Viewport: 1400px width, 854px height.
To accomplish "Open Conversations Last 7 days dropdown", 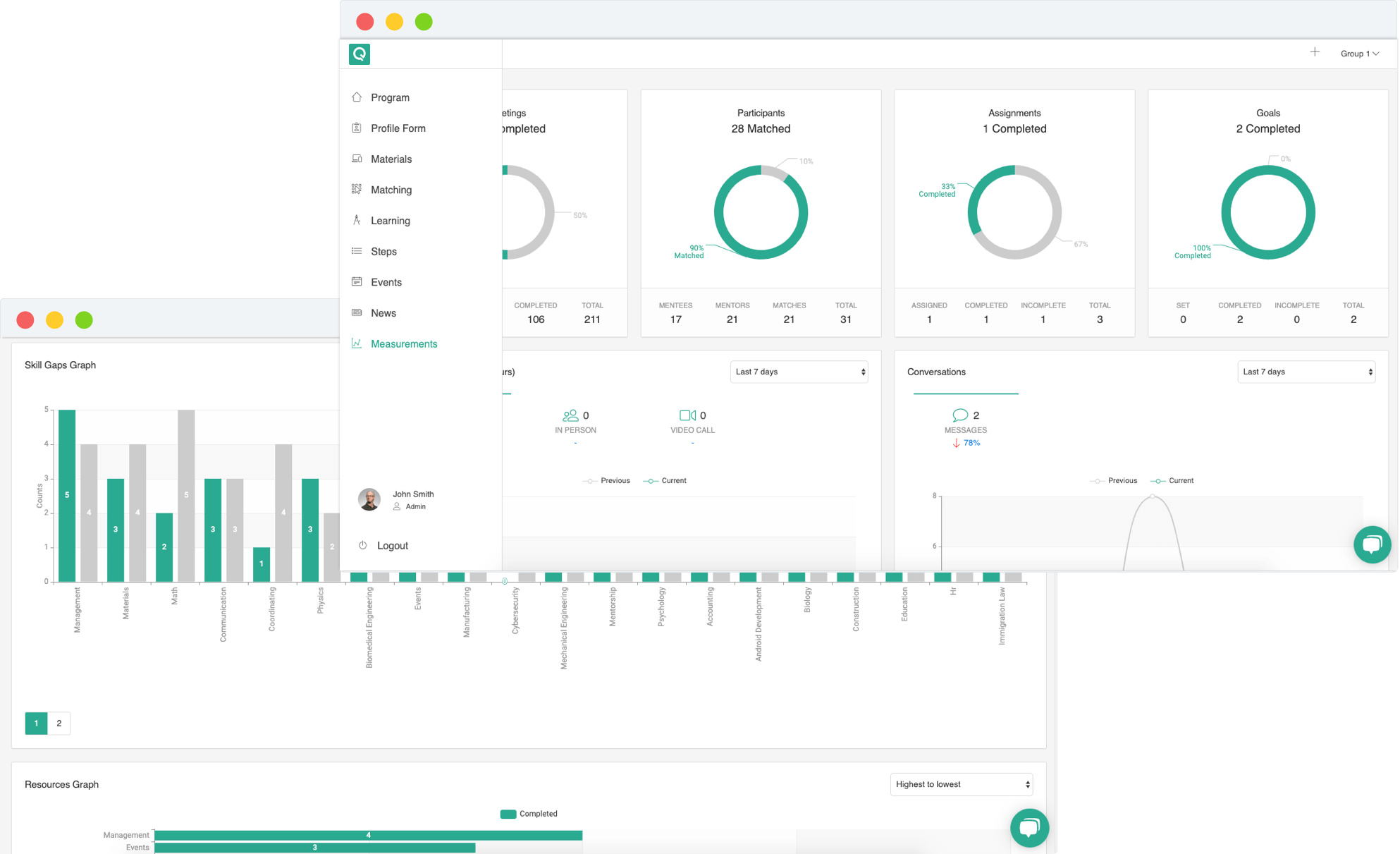I will [1306, 372].
